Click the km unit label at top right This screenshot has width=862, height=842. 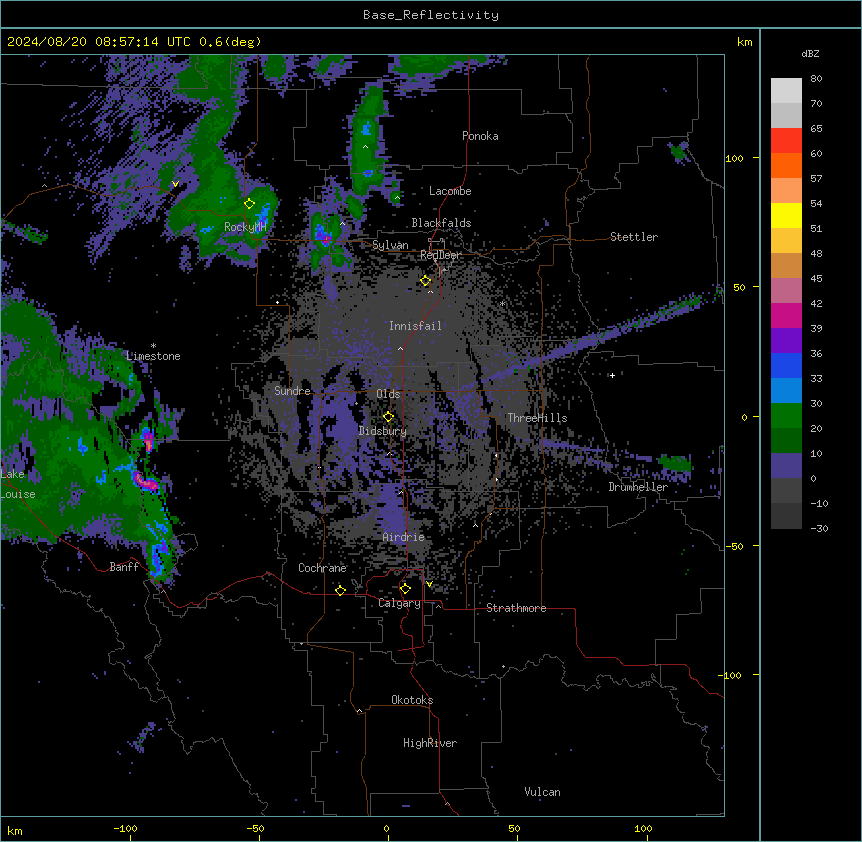(744, 42)
